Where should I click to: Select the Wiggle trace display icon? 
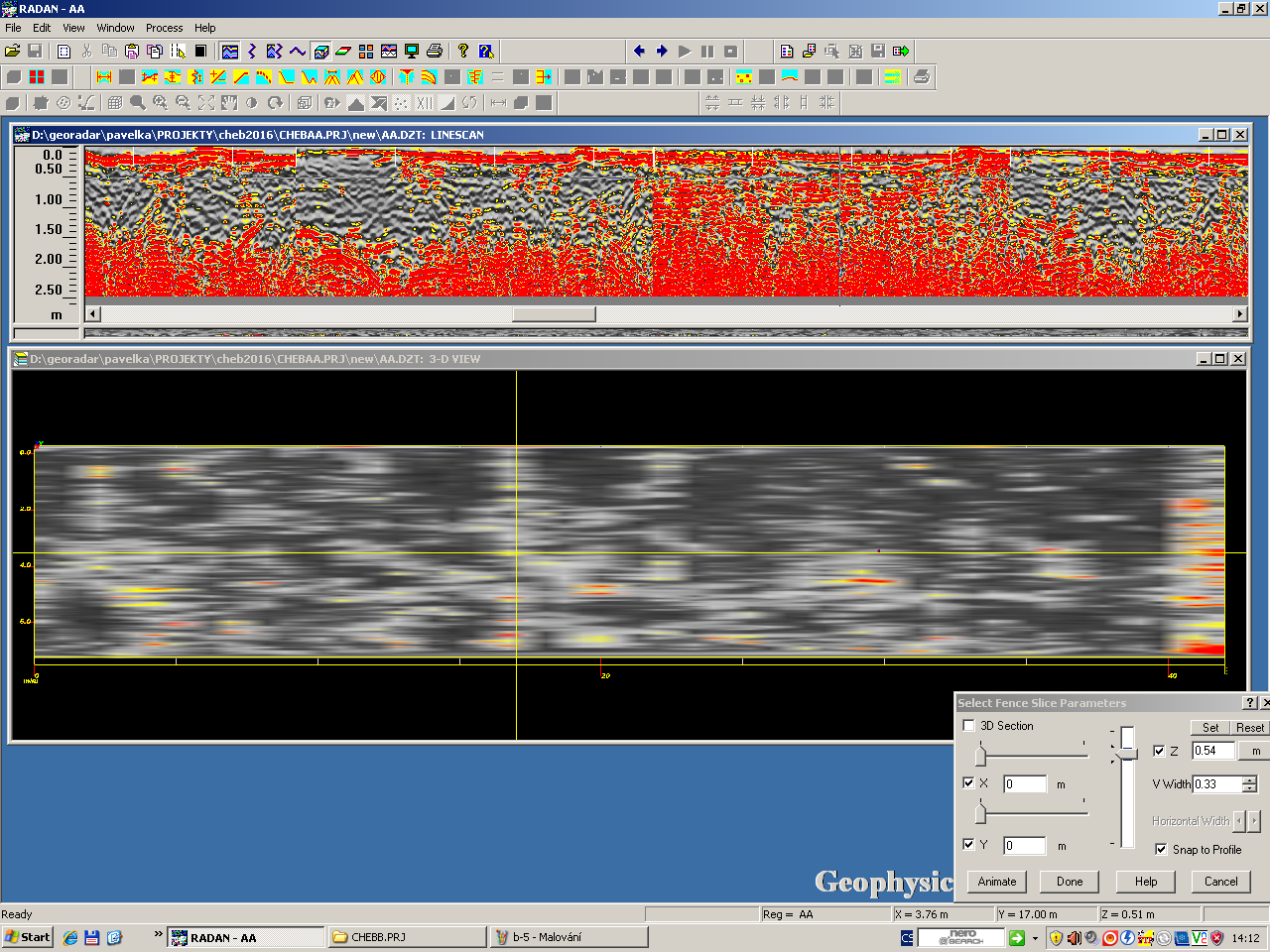point(252,51)
